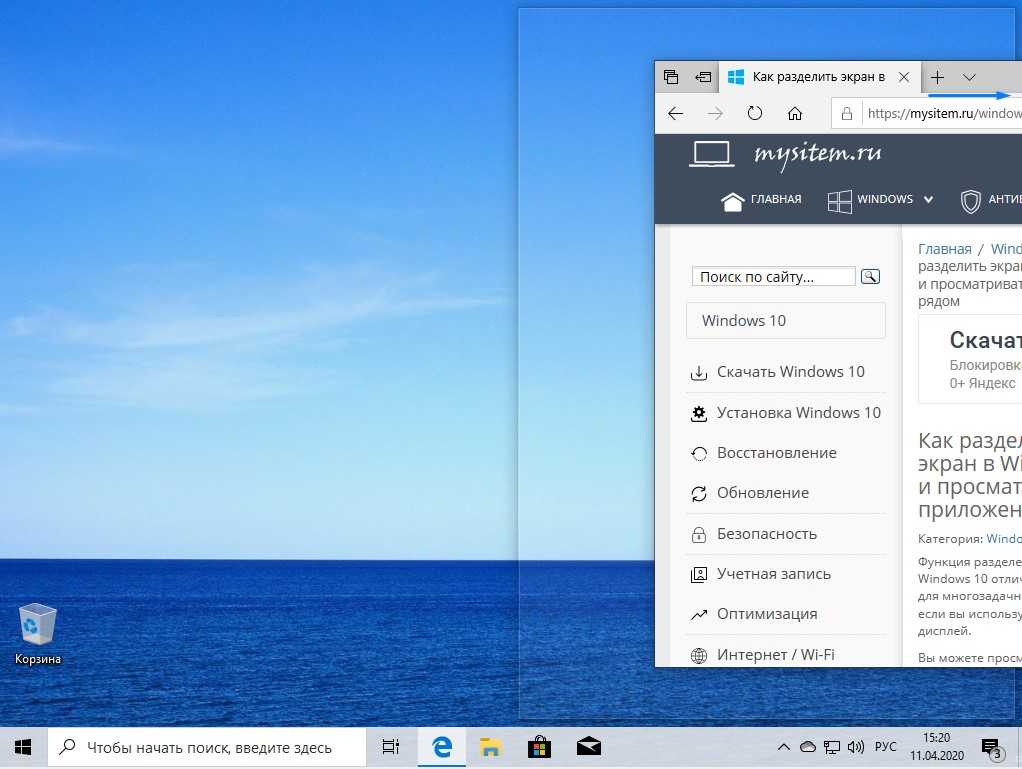This screenshot has height=769, width=1022.
Task: Click the Поиск по сайту search field
Action: [773, 277]
